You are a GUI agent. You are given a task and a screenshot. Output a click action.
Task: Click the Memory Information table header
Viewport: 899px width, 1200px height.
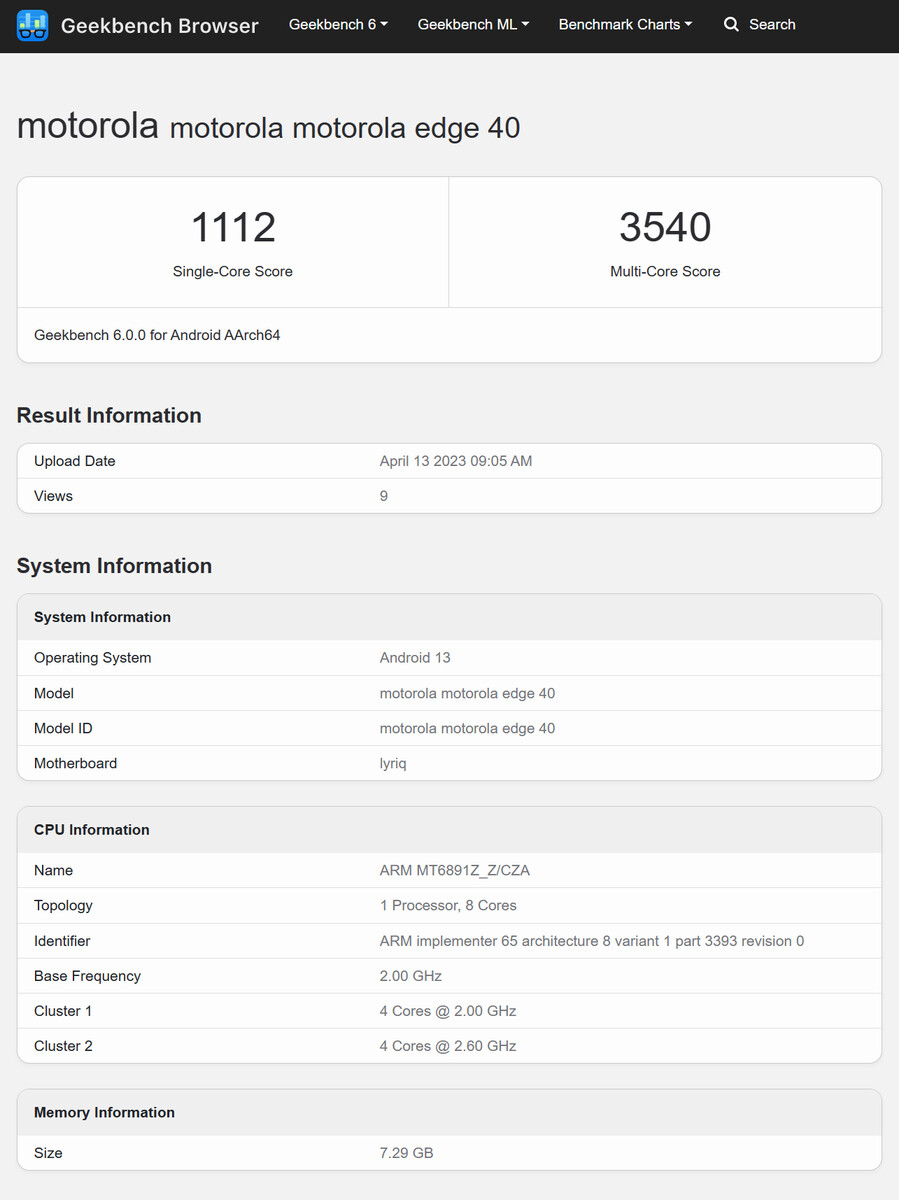[449, 1113]
